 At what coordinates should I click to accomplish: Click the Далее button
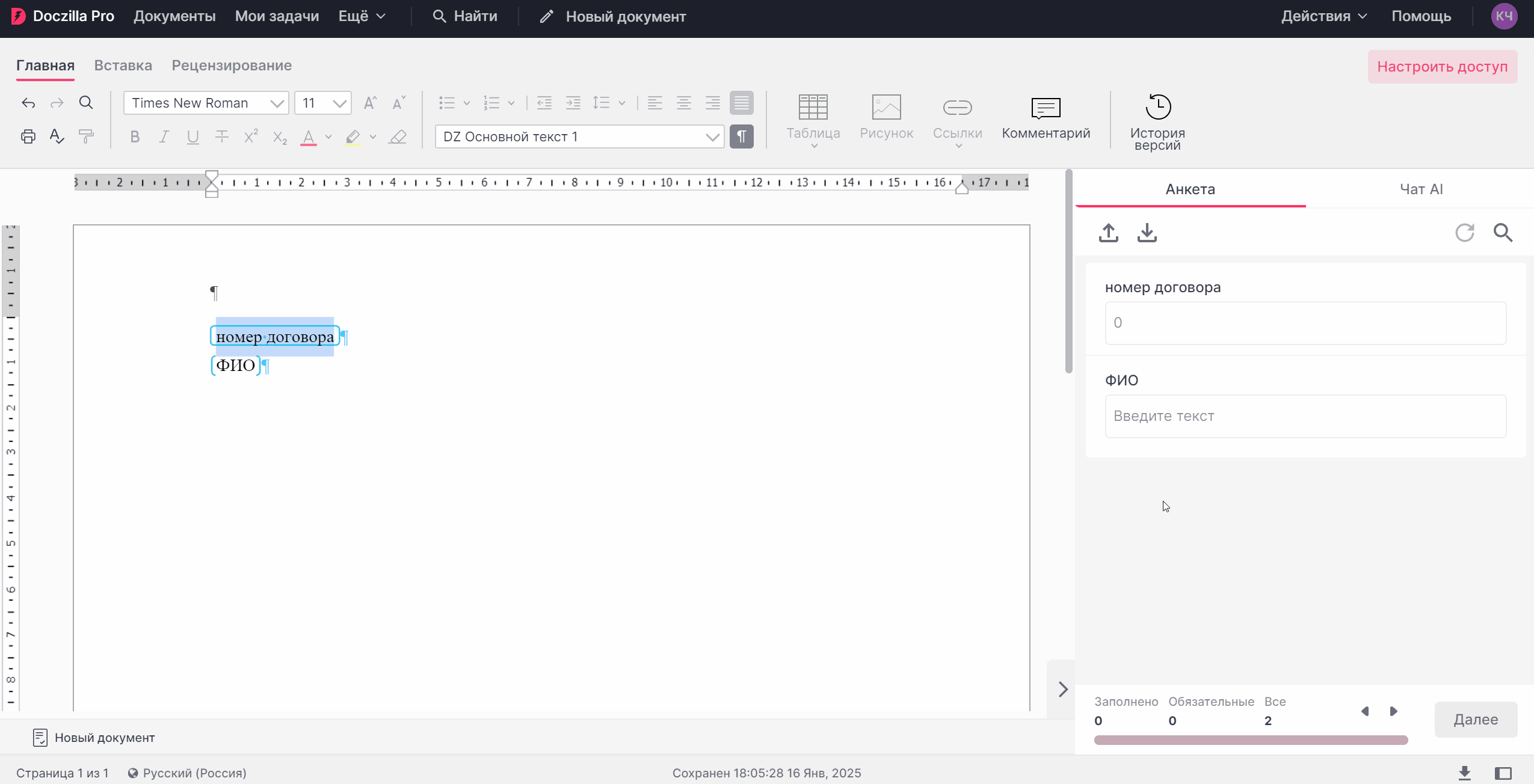1475,720
